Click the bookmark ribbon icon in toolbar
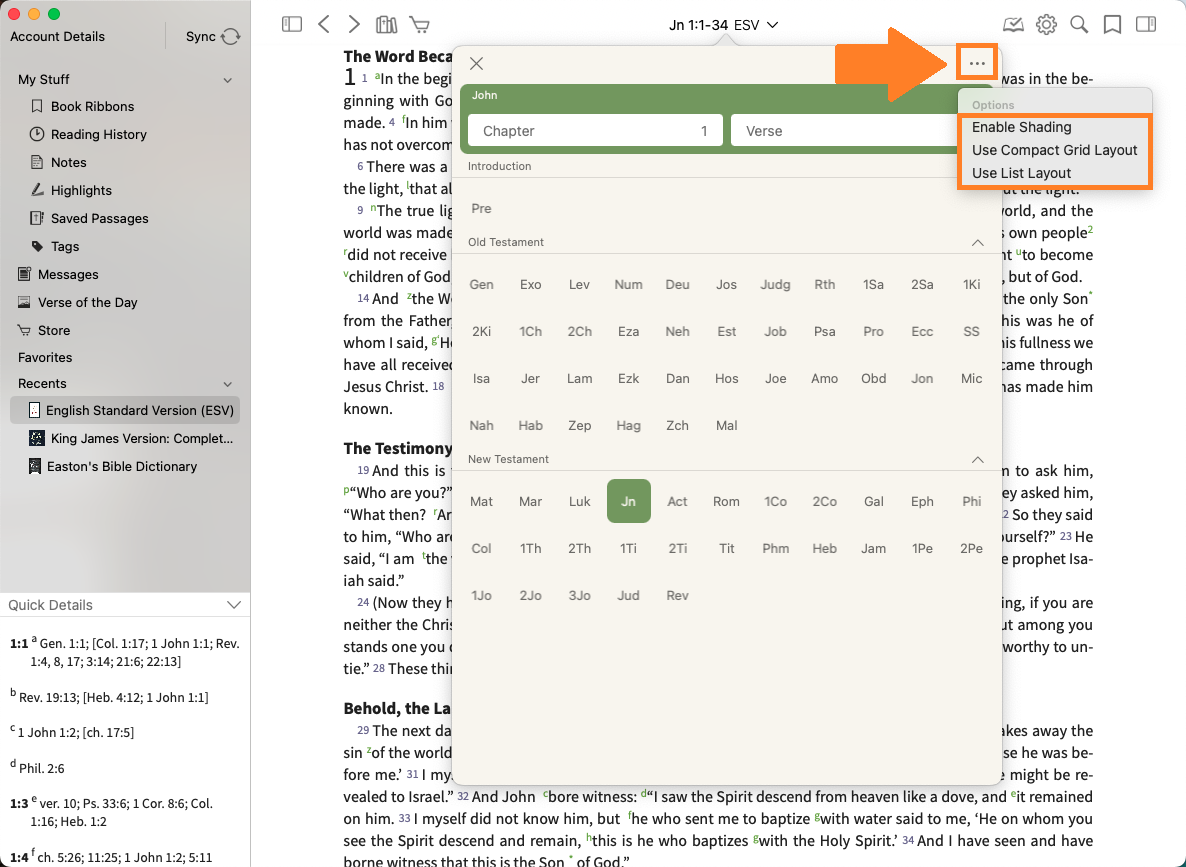The width and height of the screenshot is (1186, 867). click(1112, 25)
